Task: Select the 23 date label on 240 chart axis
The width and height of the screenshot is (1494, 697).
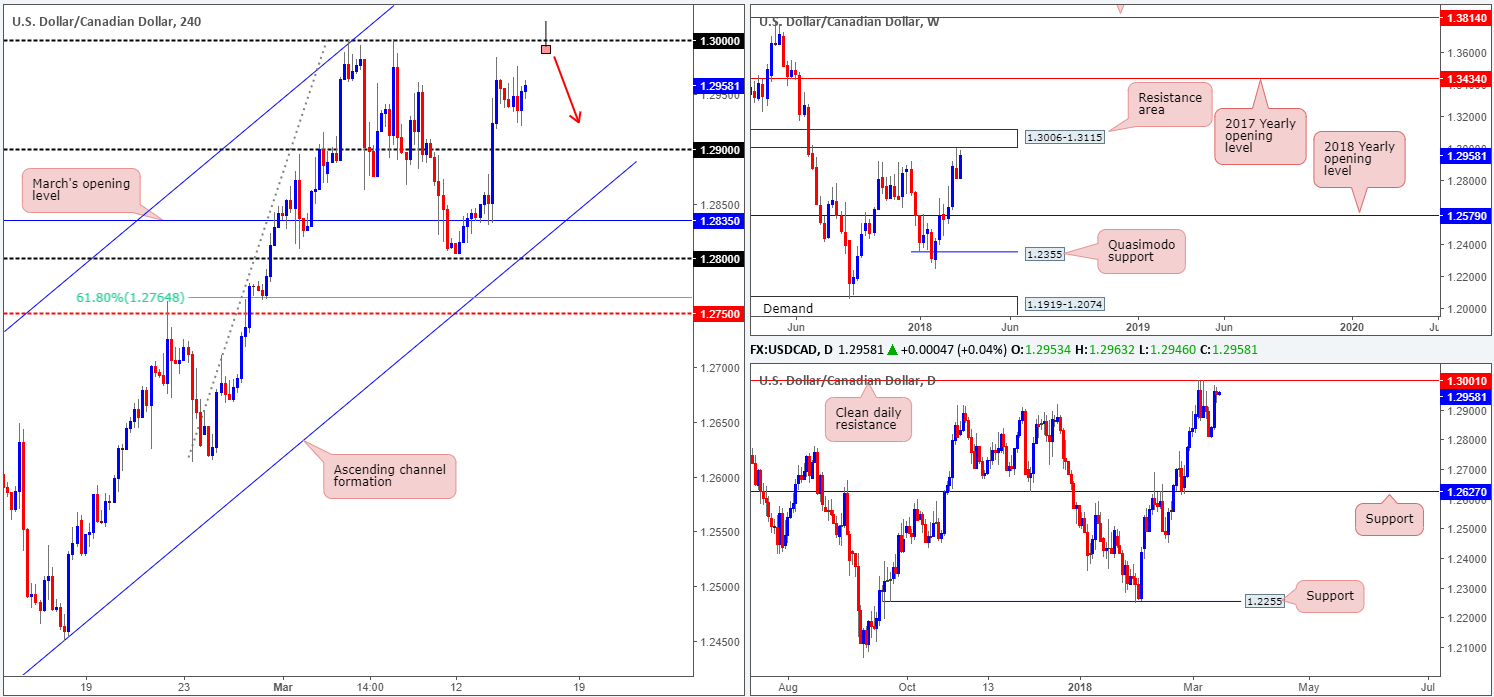Action: point(183,688)
